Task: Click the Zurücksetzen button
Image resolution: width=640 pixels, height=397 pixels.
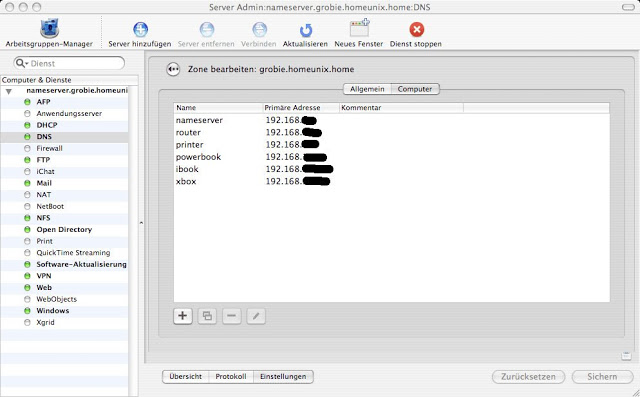Action: tap(528, 377)
